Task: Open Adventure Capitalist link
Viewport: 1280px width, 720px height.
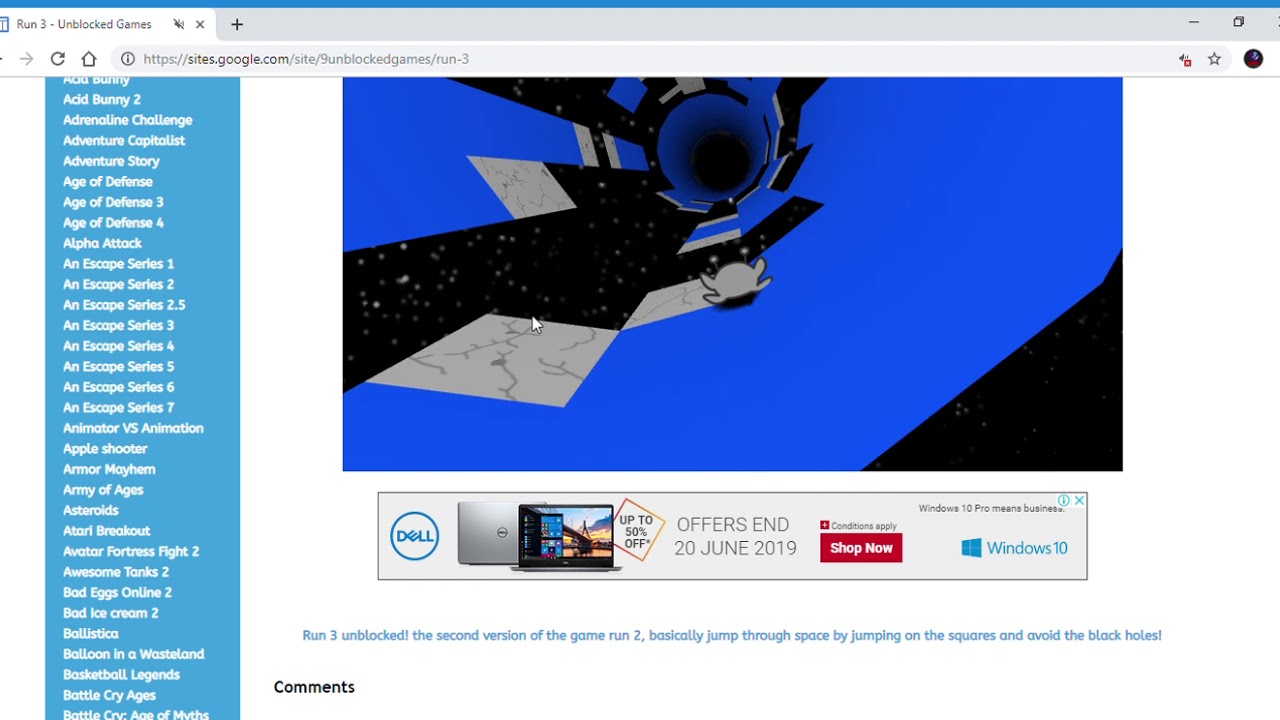Action: click(x=124, y=140)
